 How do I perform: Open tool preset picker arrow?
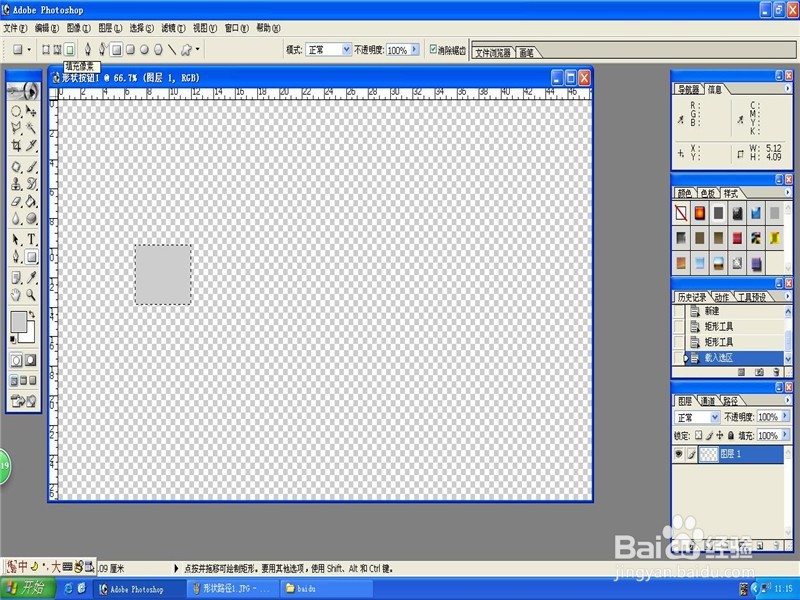pos(29,49)
